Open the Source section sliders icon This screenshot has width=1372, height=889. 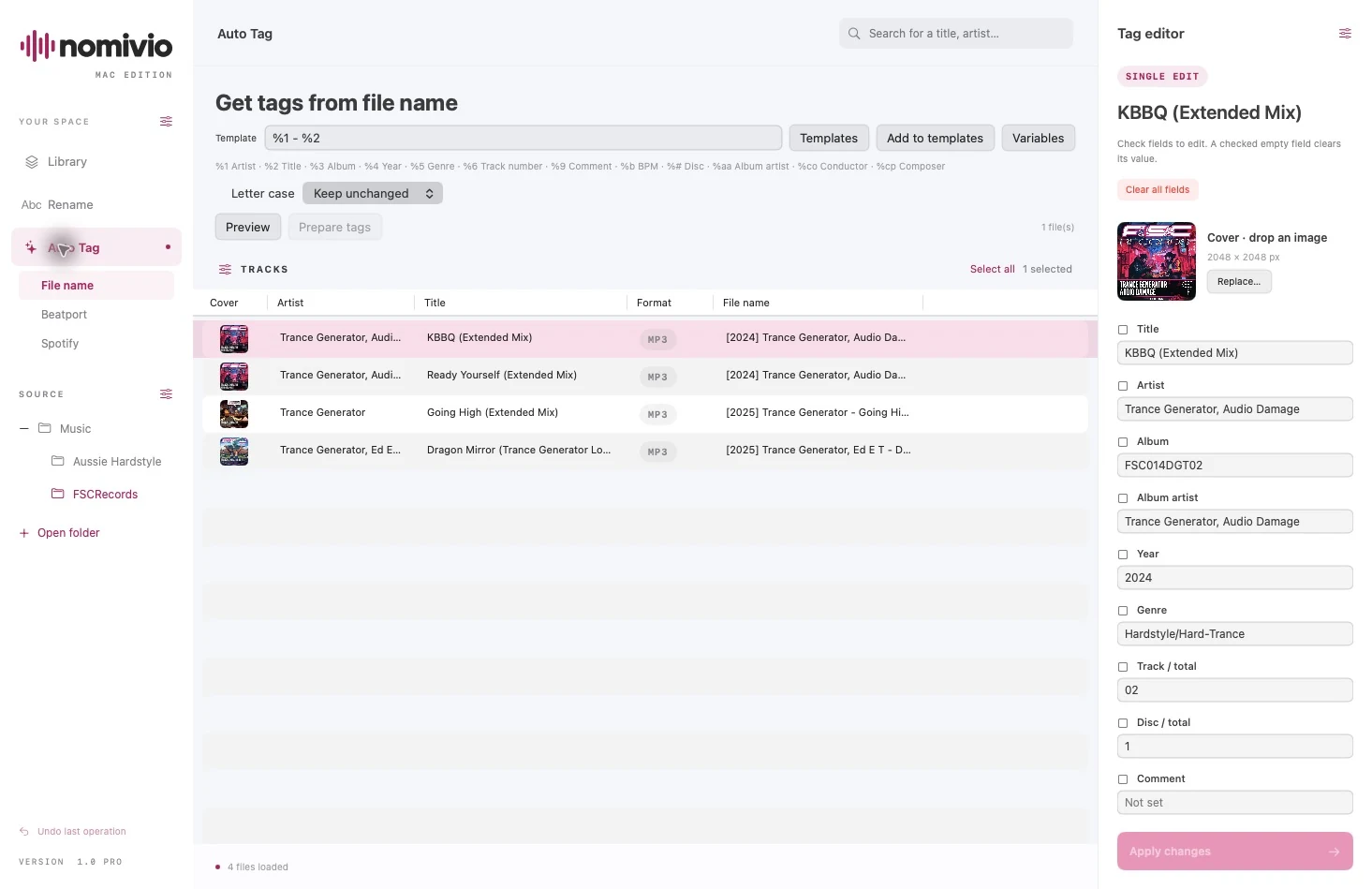tap(166, 394)
